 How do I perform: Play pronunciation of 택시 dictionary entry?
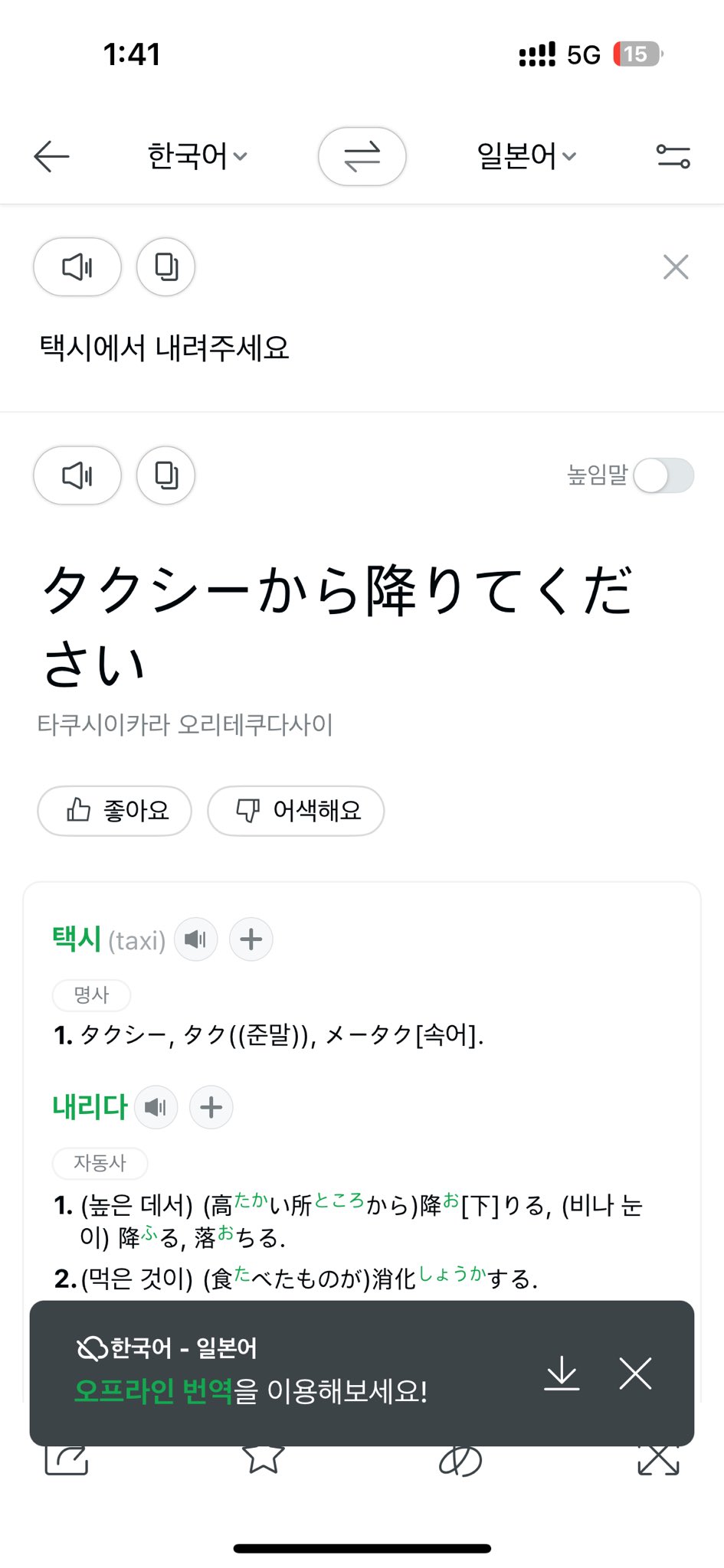[196, 939]
